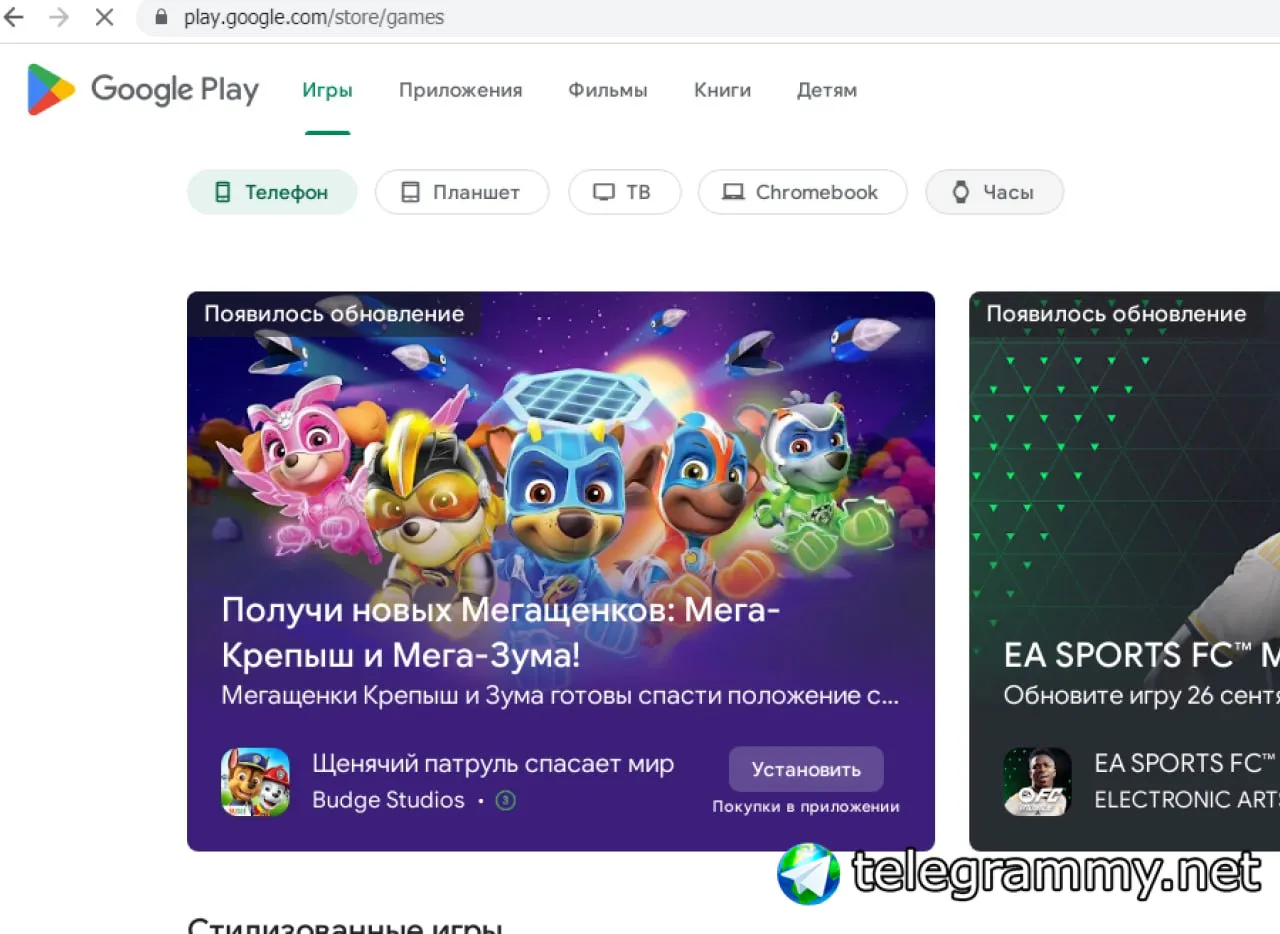Click the padlock icon in address bar
The width and height of the screenshot is (1280, 934).
(x=161, y=17)
